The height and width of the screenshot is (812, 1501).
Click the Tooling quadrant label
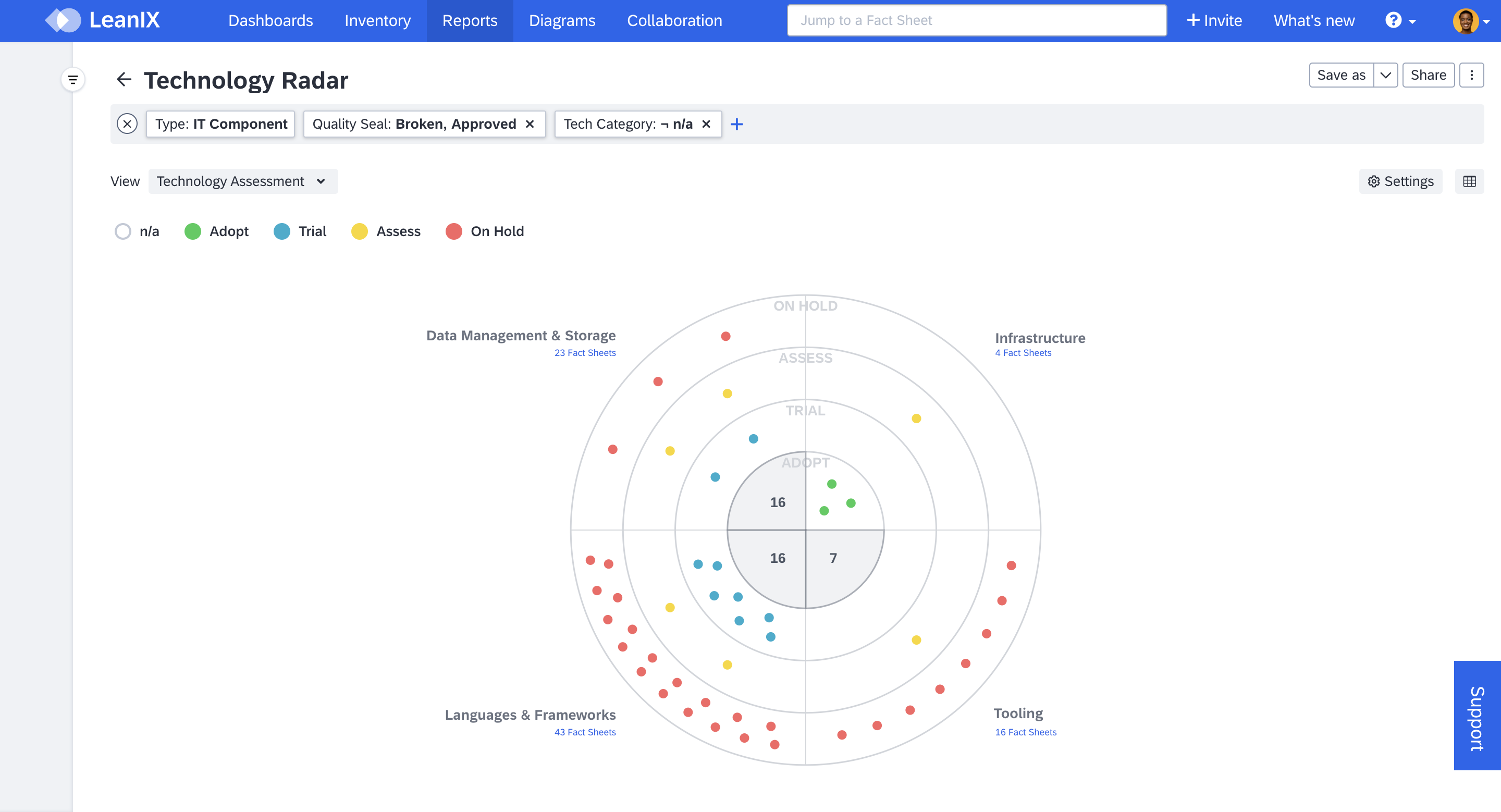(x=1018, y=713)
